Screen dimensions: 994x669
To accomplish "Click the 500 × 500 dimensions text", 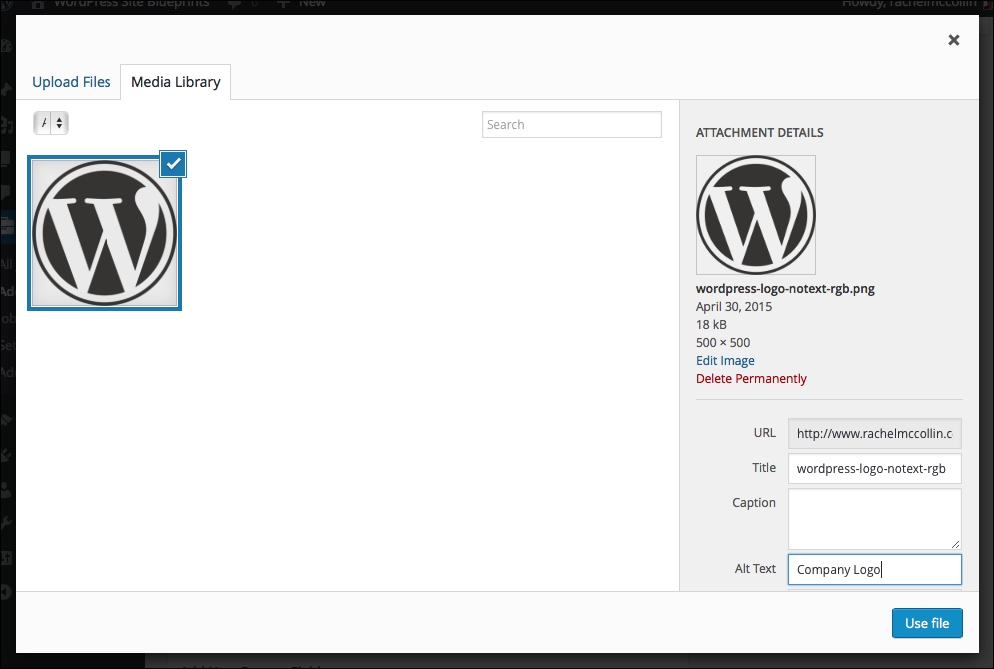I will click(x=723, y=342).
